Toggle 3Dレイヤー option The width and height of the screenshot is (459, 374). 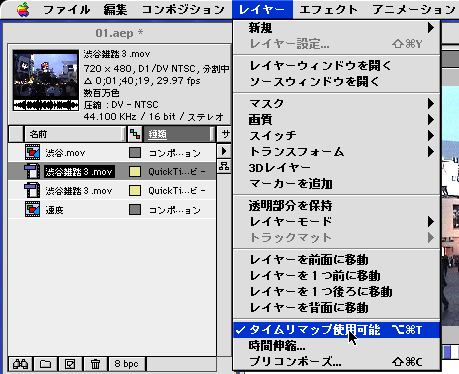tap(337, 168)
